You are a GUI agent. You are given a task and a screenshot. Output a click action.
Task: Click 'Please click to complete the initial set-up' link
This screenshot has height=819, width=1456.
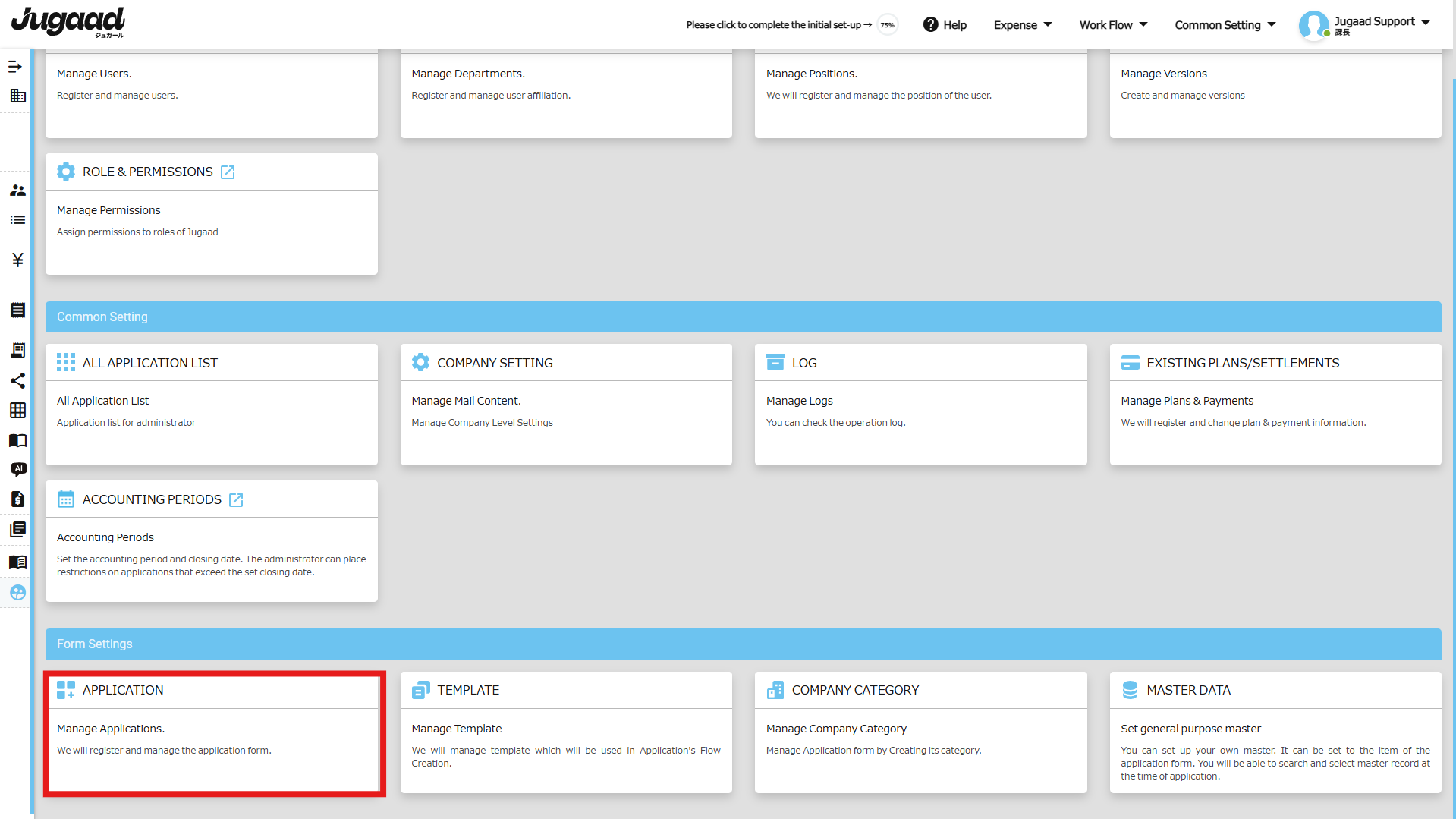click(x=778, y=25)
